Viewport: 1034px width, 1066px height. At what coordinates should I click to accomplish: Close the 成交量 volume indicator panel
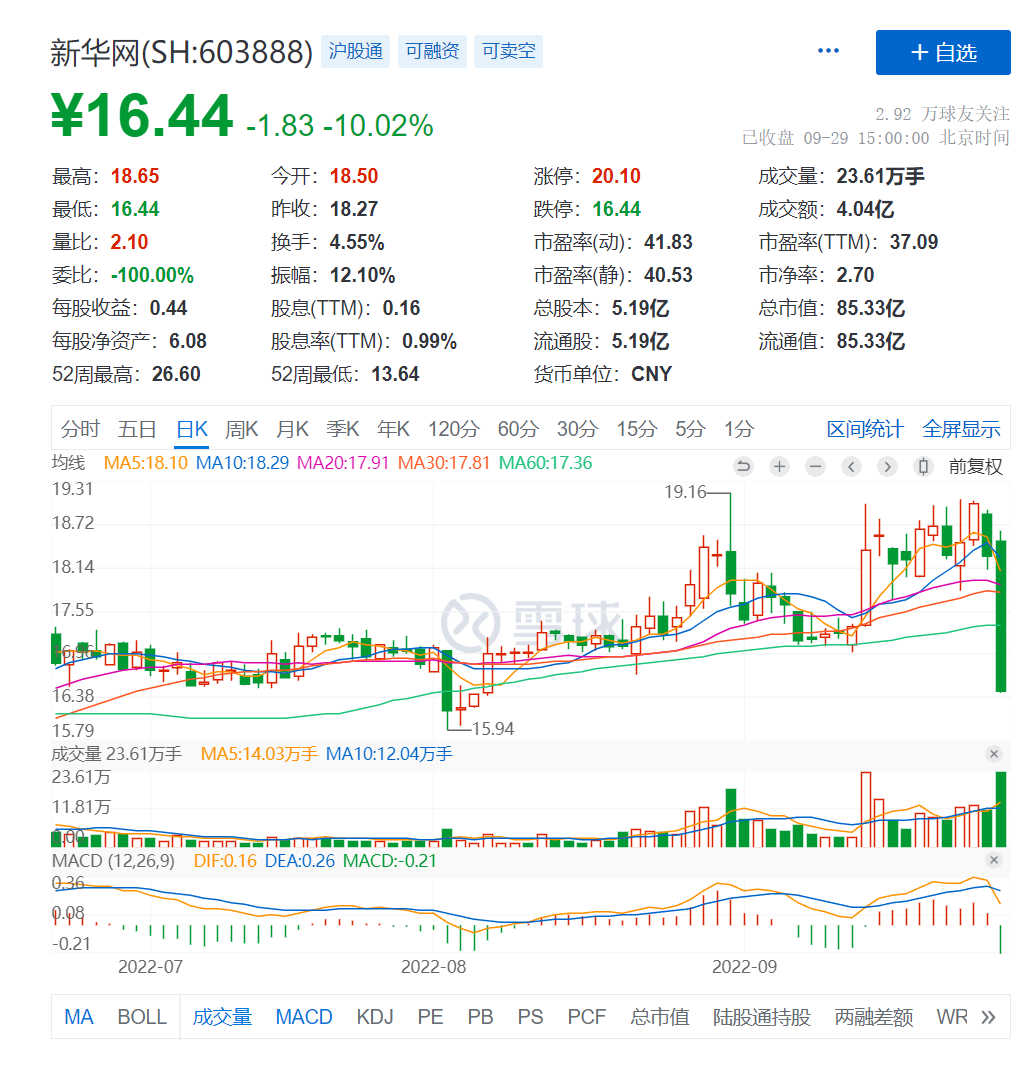point(994,753)
